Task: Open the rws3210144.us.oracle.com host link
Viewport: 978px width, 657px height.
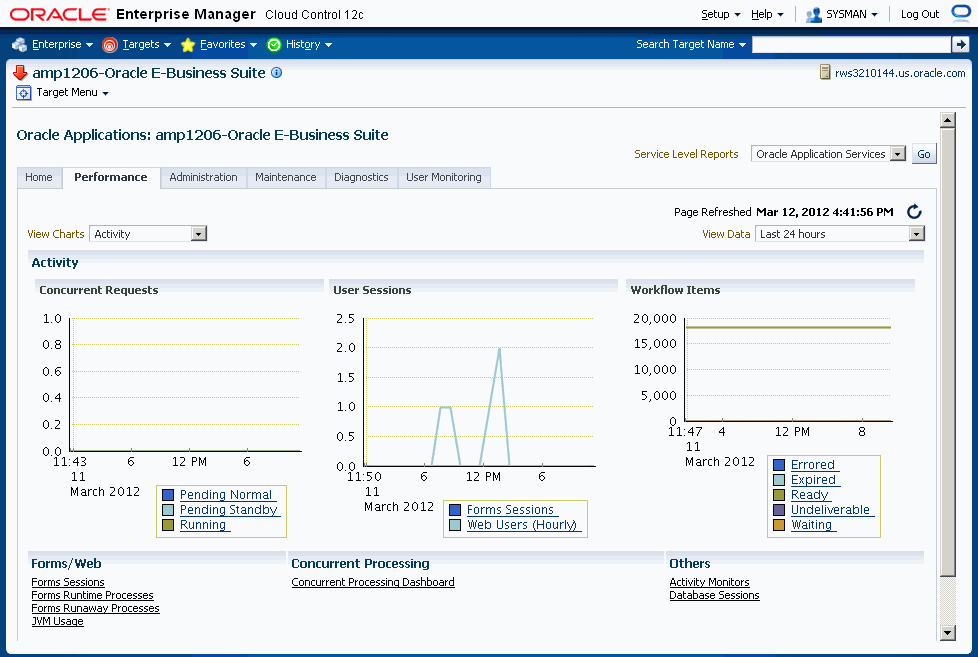Action: [x=900, y=73]
